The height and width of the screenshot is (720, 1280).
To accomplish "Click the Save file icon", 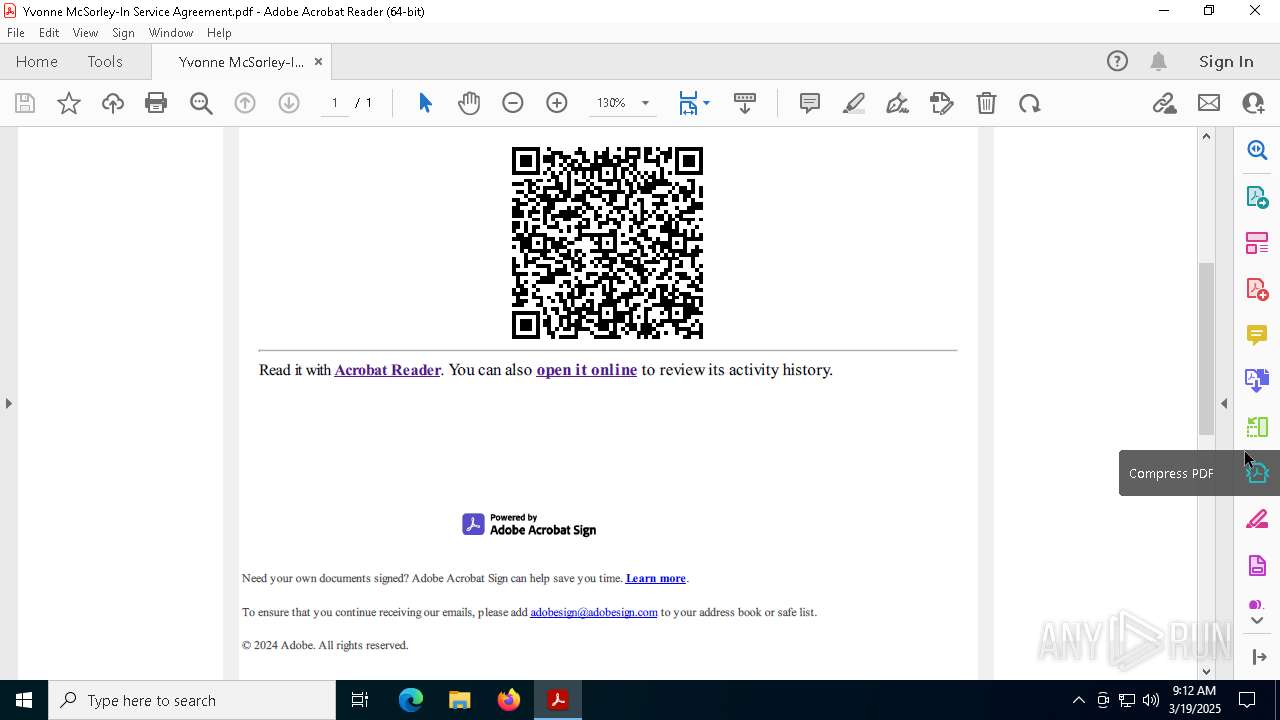I will [x=25, y=103].
